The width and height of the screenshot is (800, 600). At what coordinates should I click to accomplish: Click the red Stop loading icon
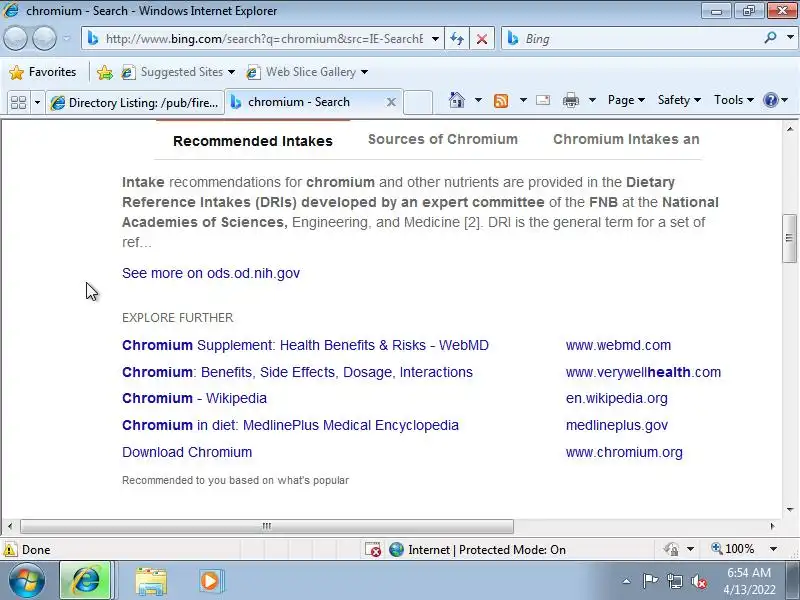(482, 39)
